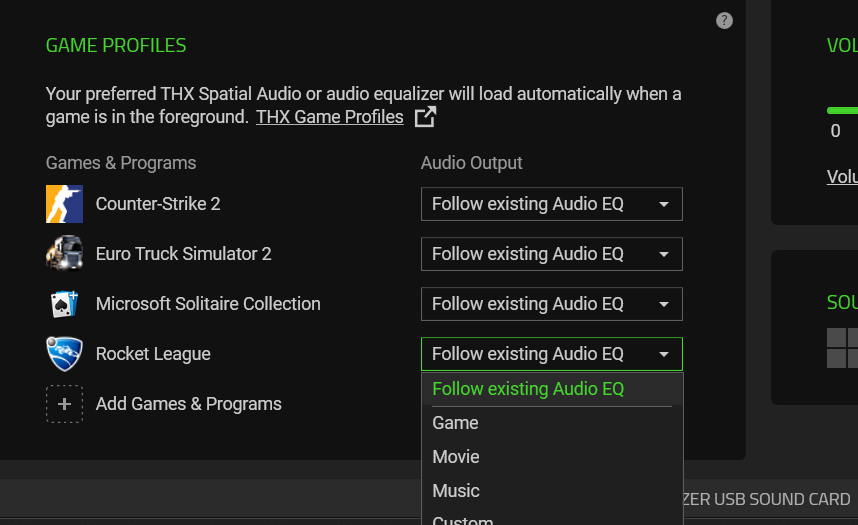
Task: Click the Microsoft Solitaire Collection icon
Action: [64, 304]
